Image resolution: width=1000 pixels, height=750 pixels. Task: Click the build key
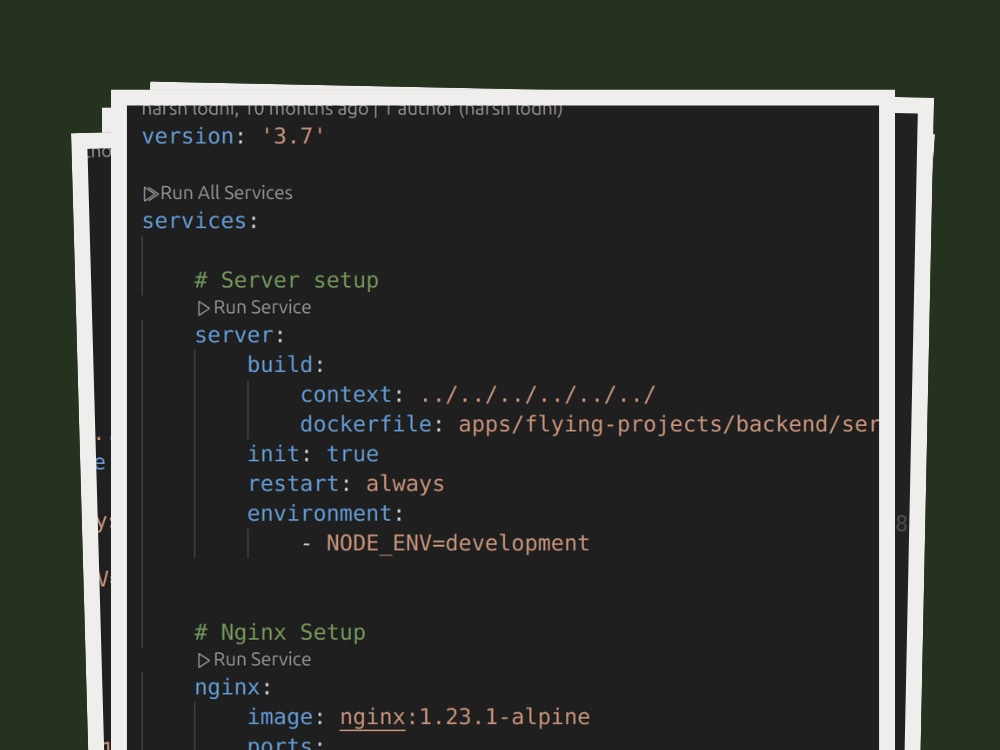pos(280,365)
